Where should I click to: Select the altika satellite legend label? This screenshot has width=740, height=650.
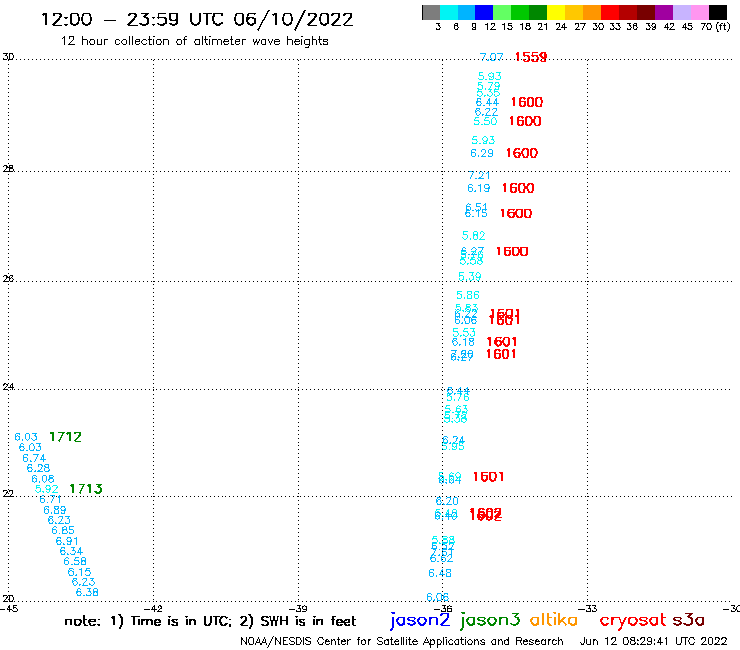pos(553,619)
